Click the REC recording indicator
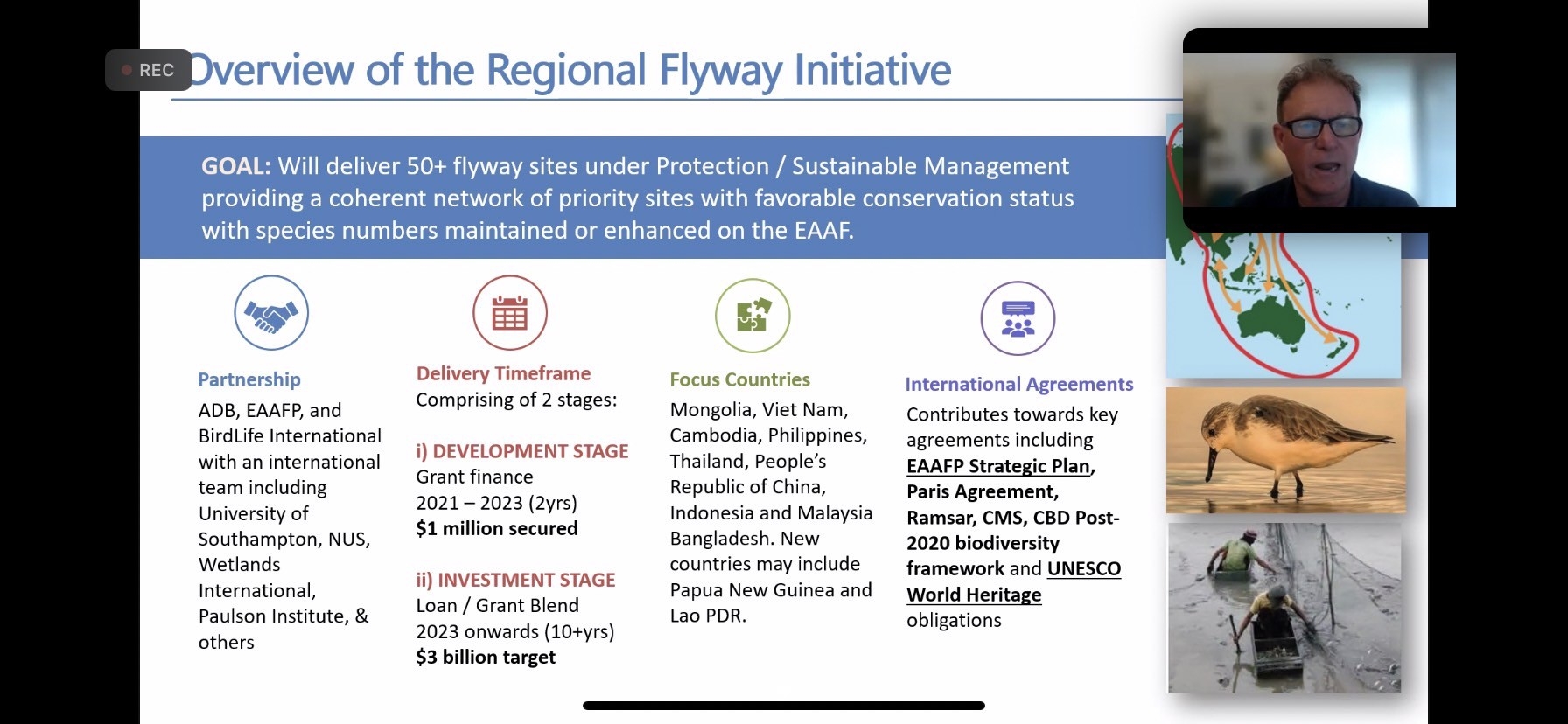 coord(149,70)
